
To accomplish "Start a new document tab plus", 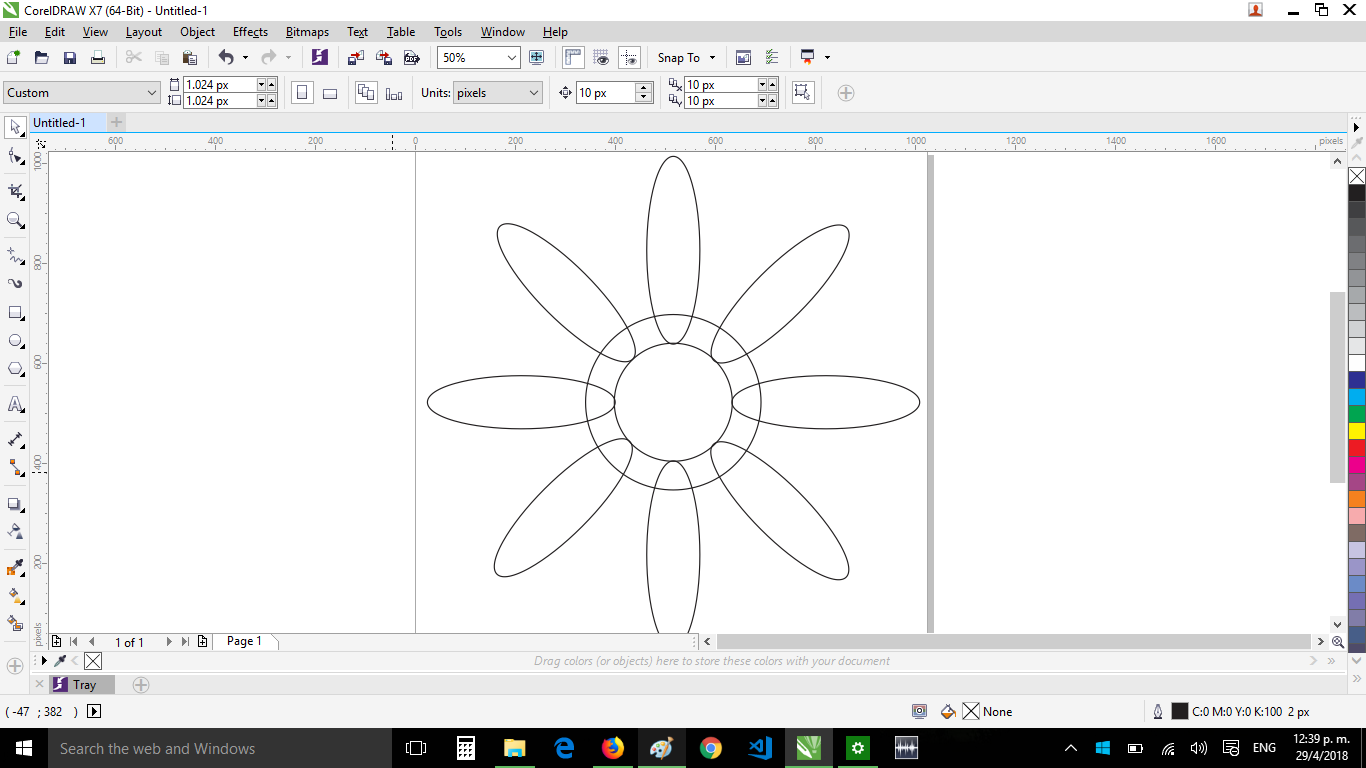I will [x=117, y=123].
